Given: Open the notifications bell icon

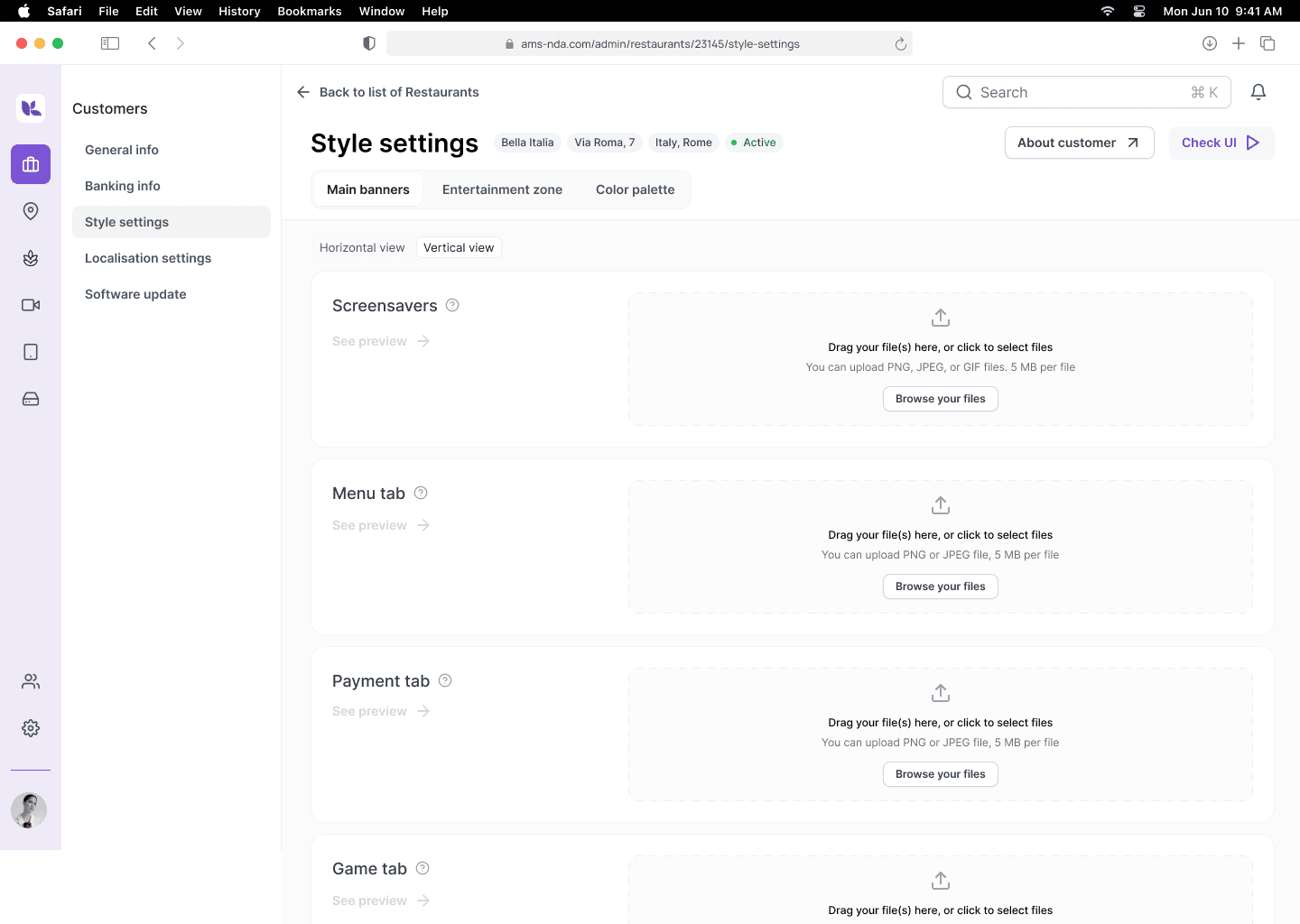Looking at the screenshot, I should point(1258,92).
